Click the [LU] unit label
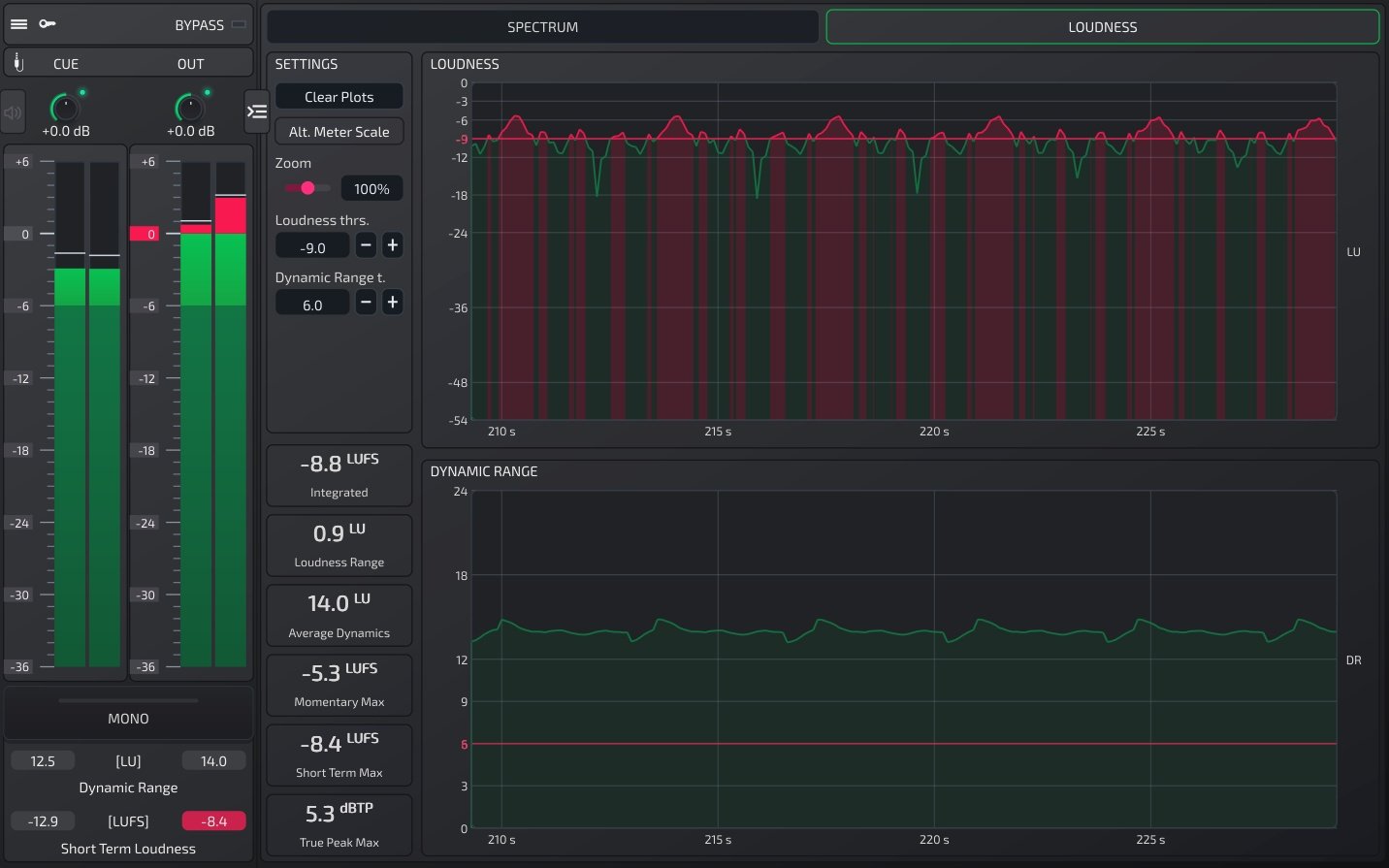1389x868 pixels. click(128, 761)
